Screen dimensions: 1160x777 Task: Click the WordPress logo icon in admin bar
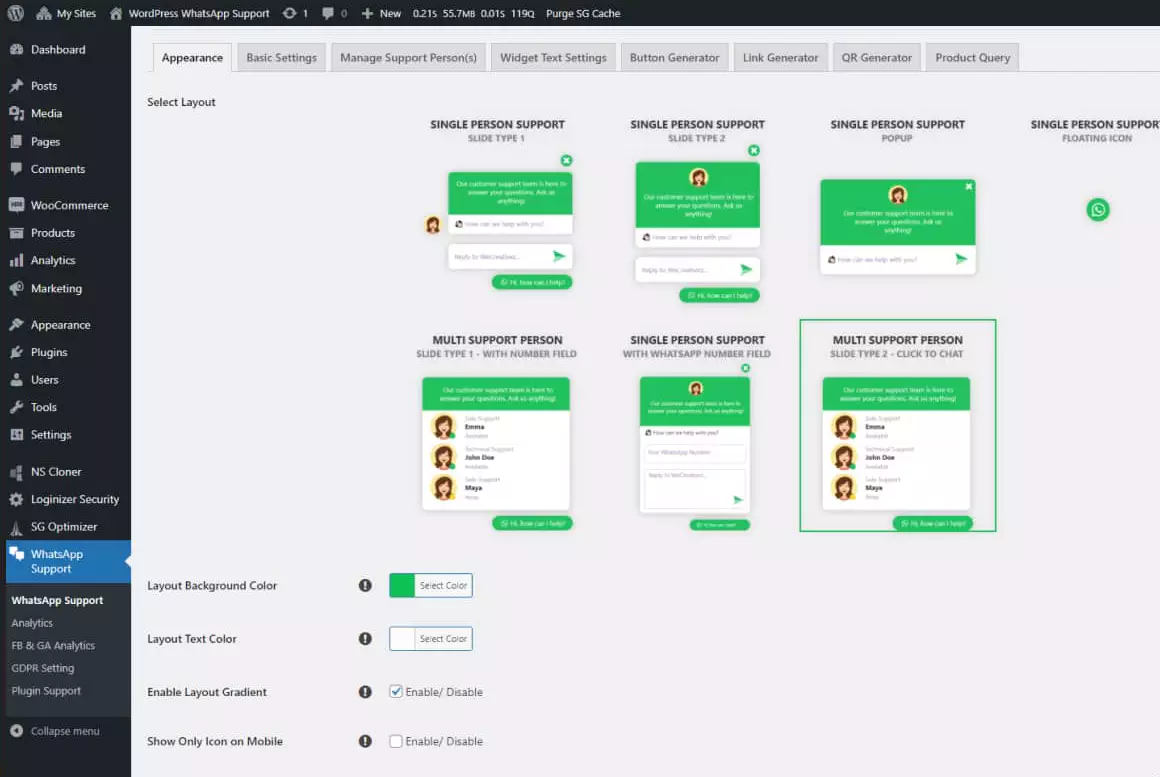pos(16,13)
